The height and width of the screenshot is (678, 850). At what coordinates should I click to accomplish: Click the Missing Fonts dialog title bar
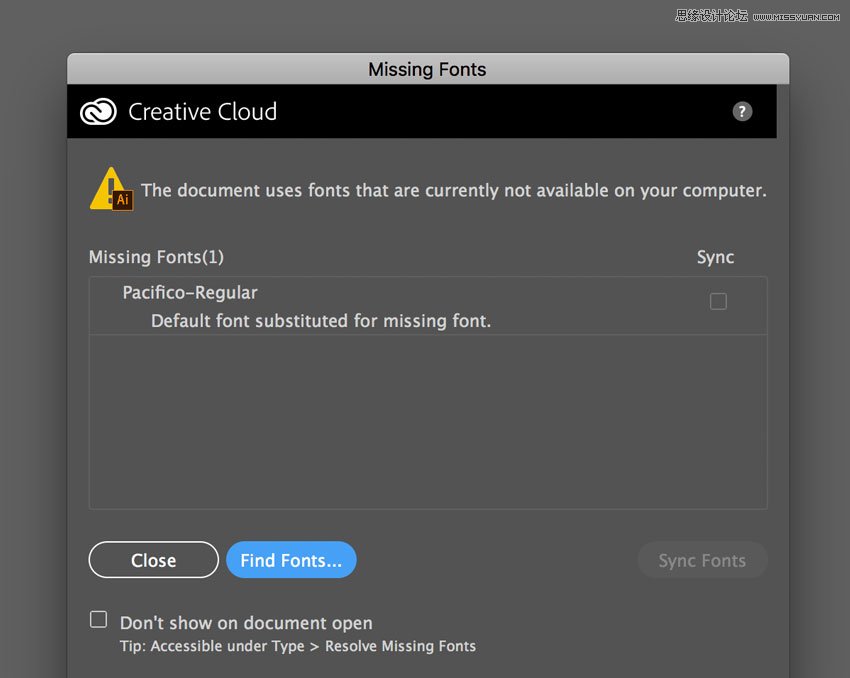point(427,69)
